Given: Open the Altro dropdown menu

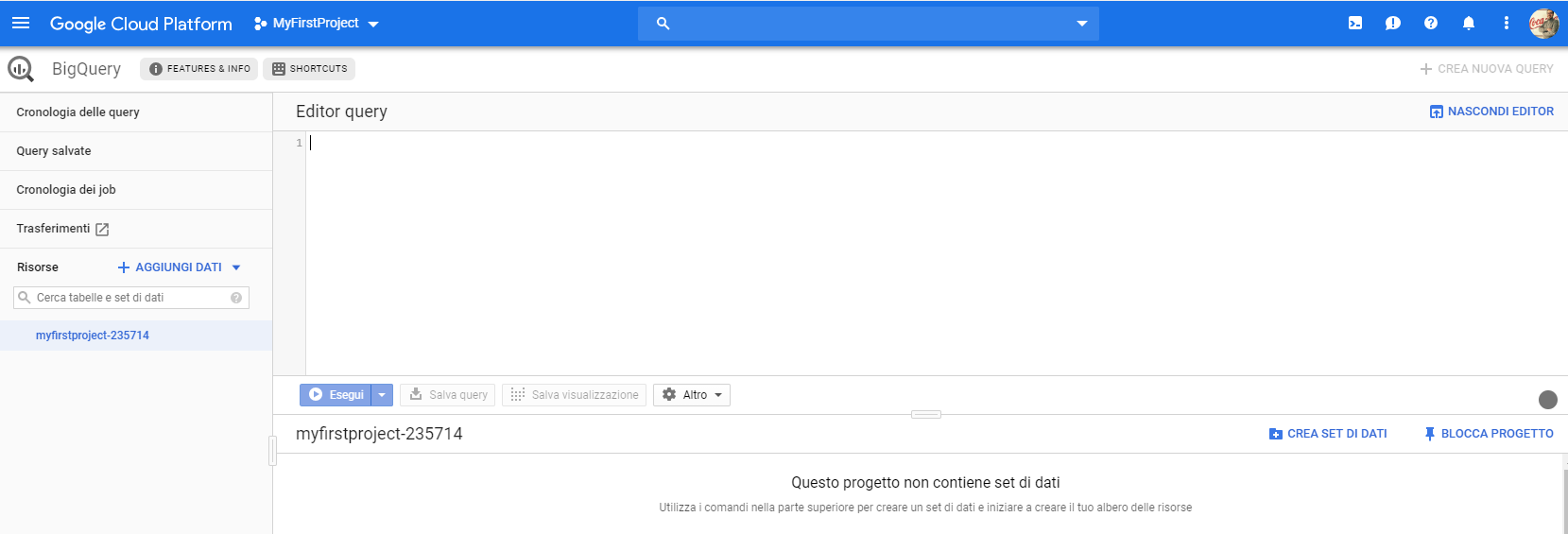Looking at the screenshot, I should [692, 395].
